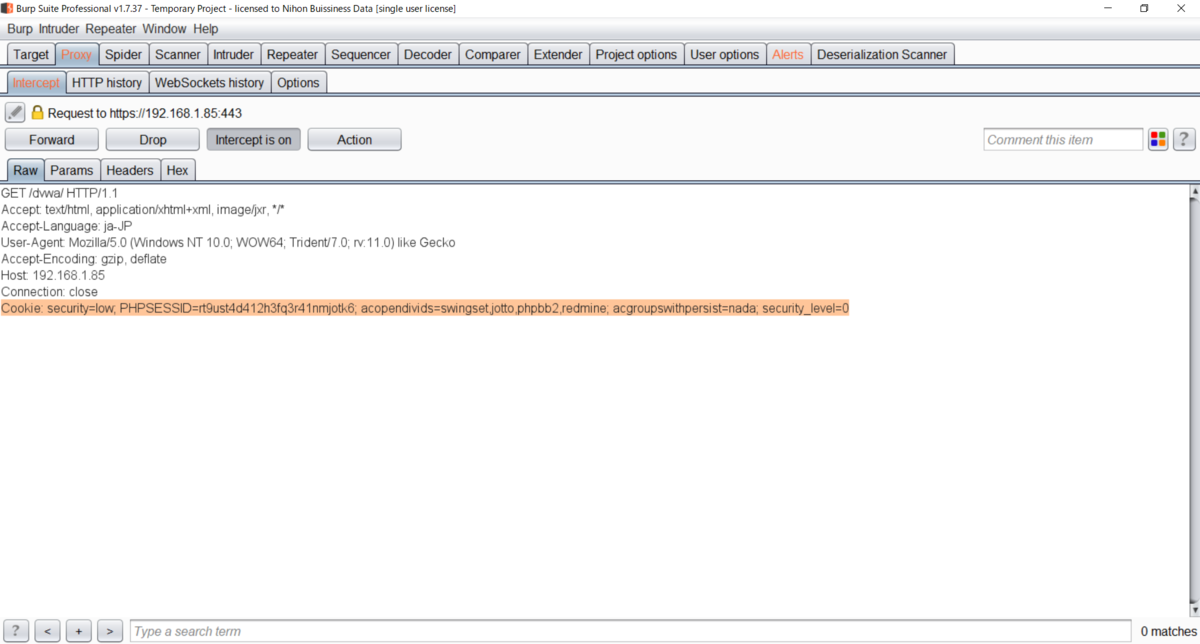The width and height of the screenshot is (1200, 644).
Task: Open the Window menu
Action: pos(164,29)
